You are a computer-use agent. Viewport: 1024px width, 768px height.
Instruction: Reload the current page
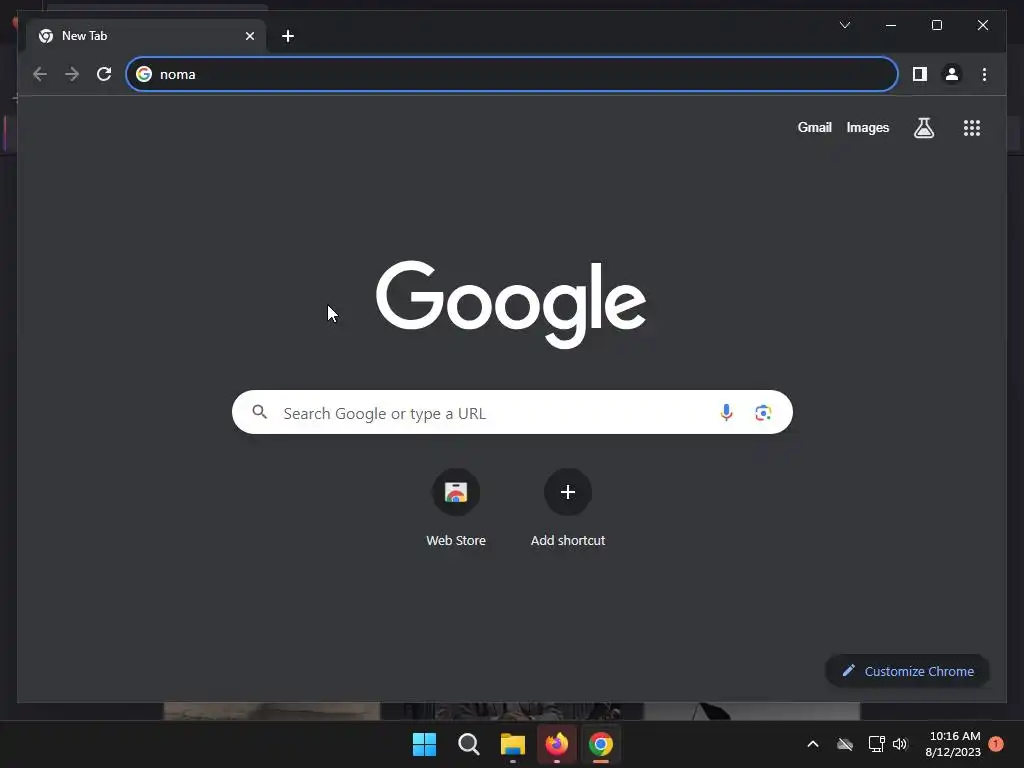[x=104, y=74]
